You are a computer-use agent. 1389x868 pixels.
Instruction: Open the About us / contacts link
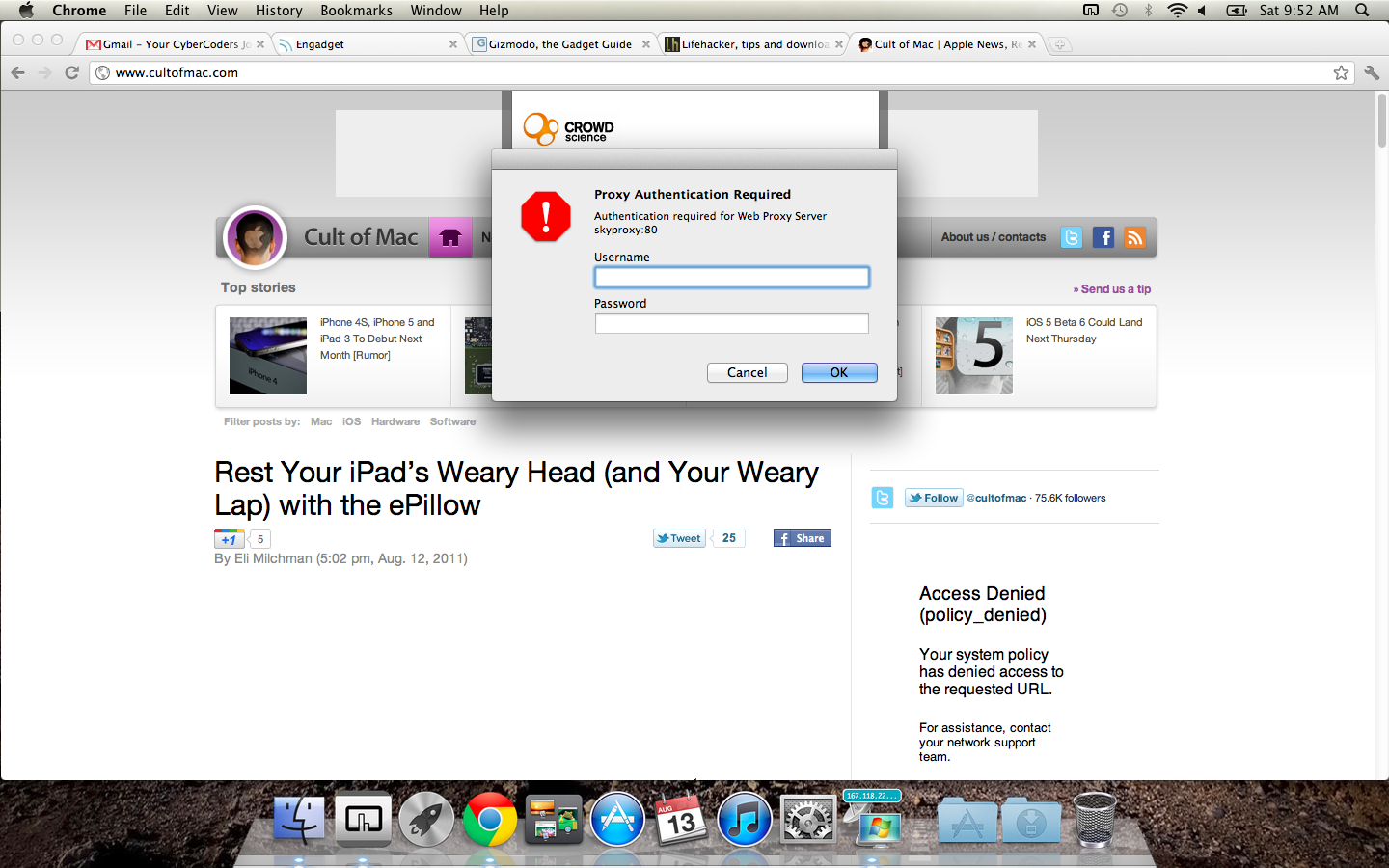coord(994,237)
